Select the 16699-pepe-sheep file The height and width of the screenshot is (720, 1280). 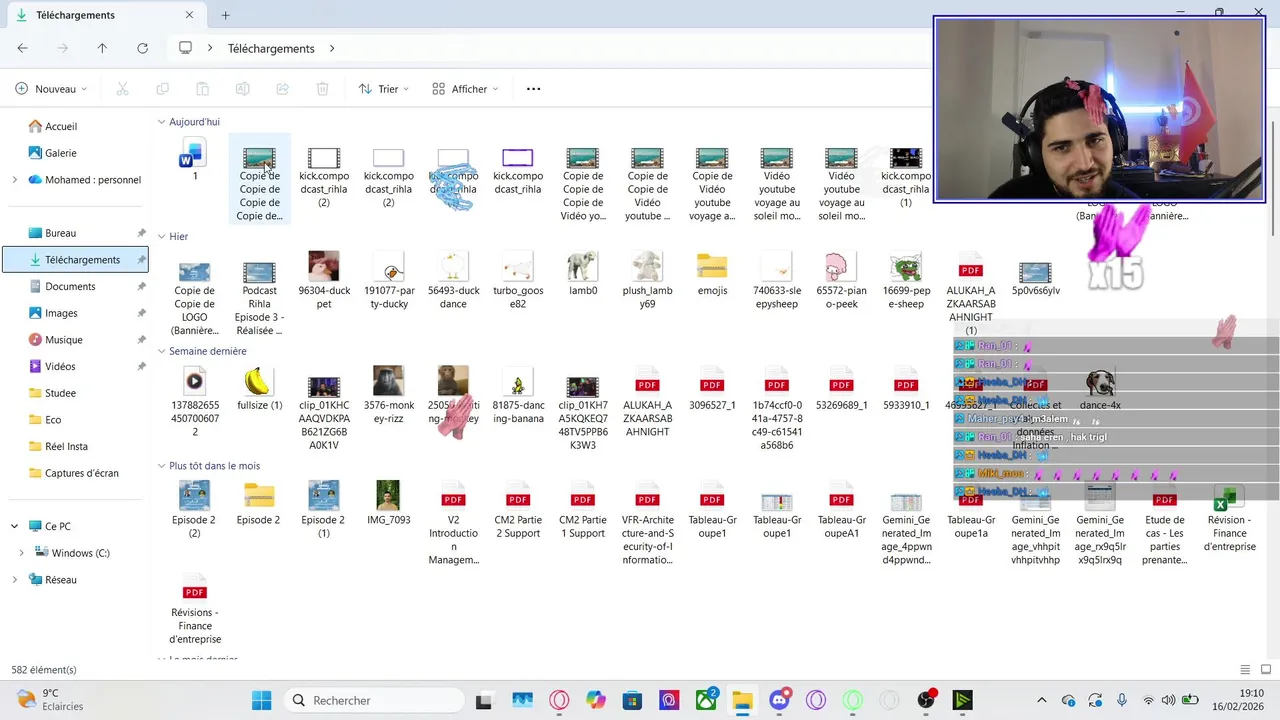click(906, 280)
